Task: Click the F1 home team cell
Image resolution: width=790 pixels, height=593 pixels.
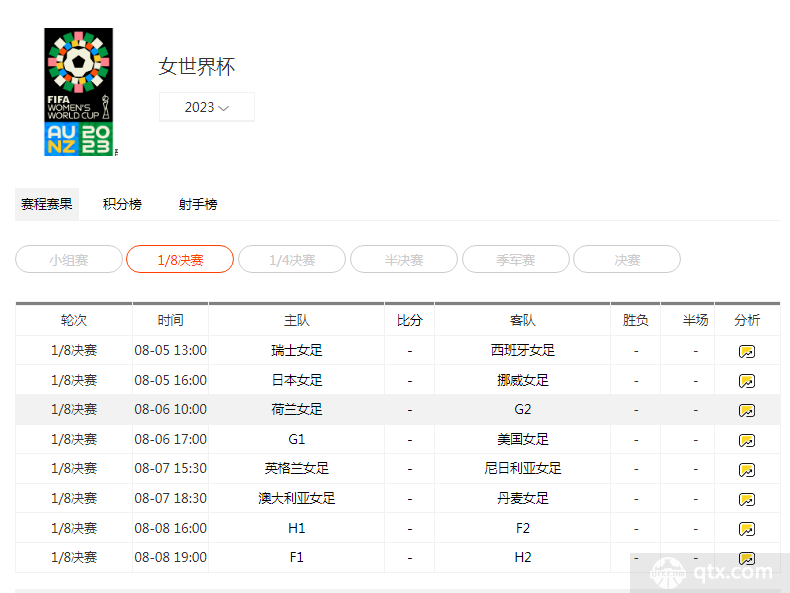Action: point(297,557)
